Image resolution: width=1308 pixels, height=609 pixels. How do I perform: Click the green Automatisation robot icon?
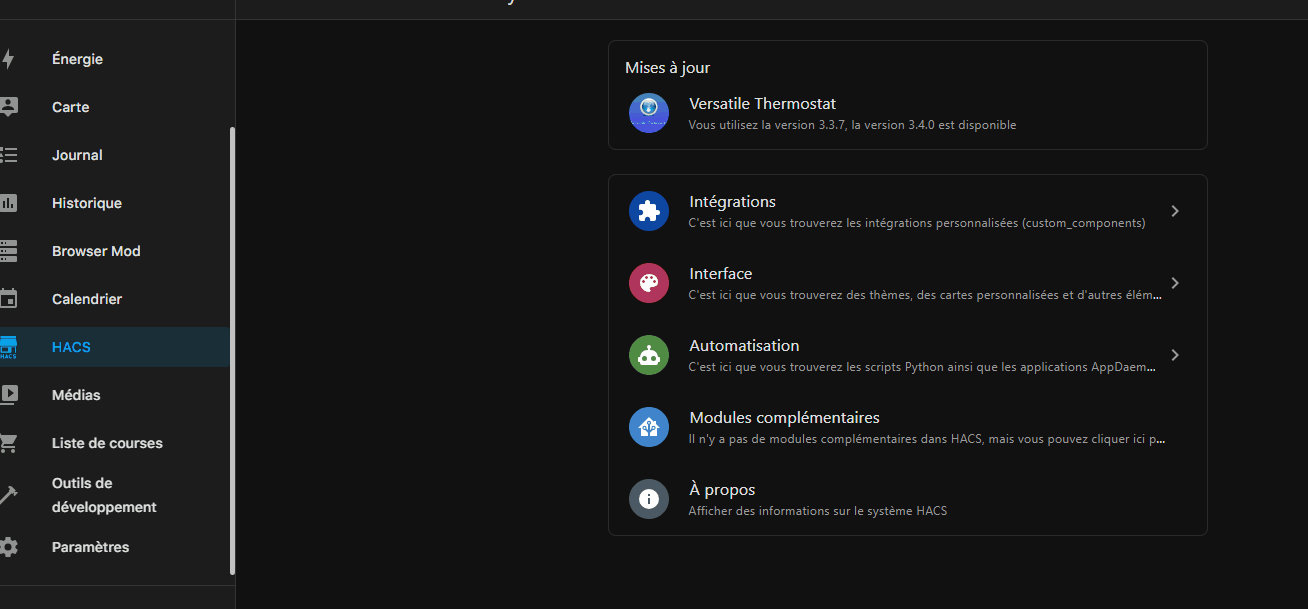tap(649, 355)
